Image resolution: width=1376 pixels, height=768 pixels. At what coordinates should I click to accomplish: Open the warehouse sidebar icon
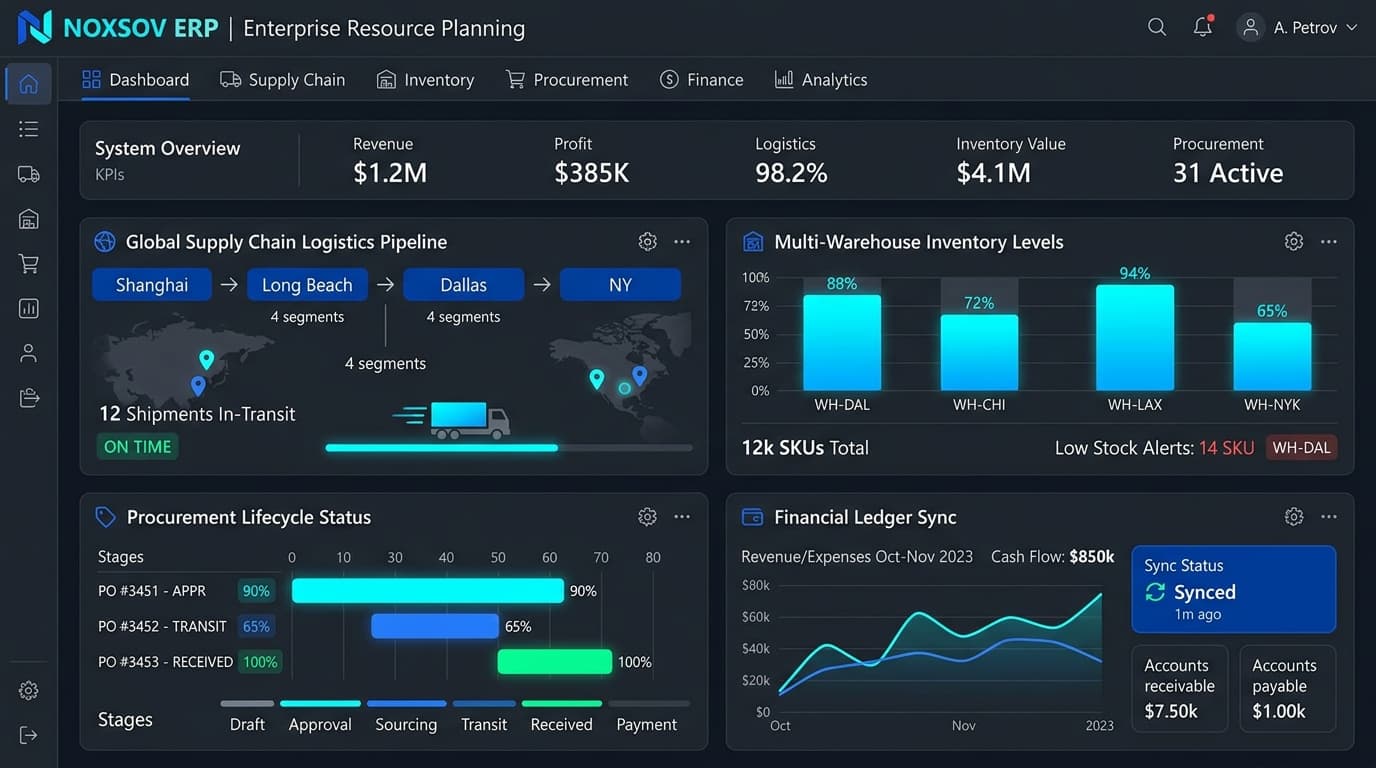(x=28, y=219)
